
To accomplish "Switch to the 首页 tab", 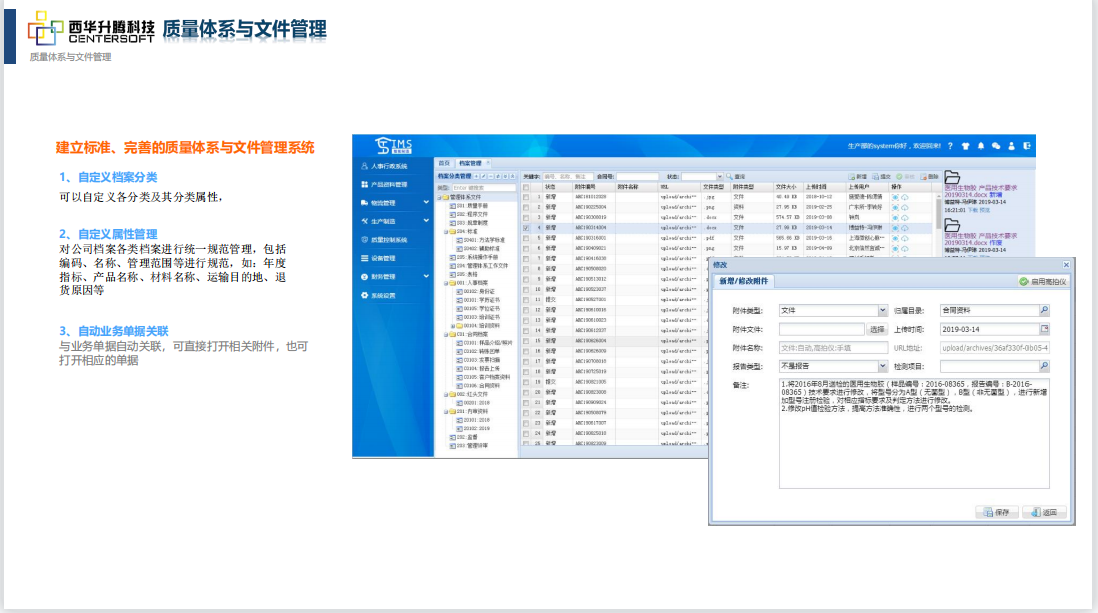I will [x=444, y=162].
